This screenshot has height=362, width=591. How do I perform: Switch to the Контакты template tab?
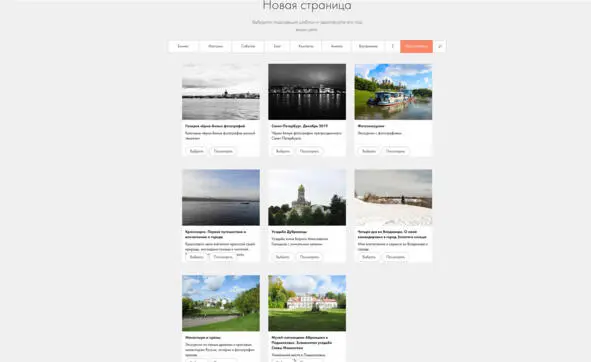[x=306, y=46]
